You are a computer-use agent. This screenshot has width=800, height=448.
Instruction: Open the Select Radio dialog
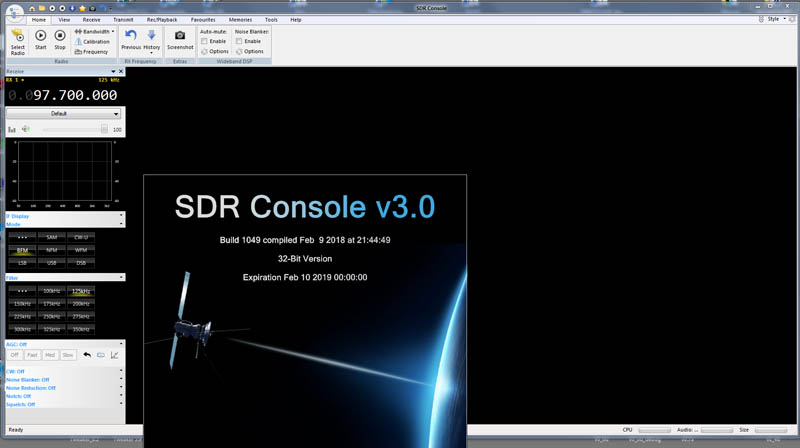pyautogui.click(x=17, y=42)
